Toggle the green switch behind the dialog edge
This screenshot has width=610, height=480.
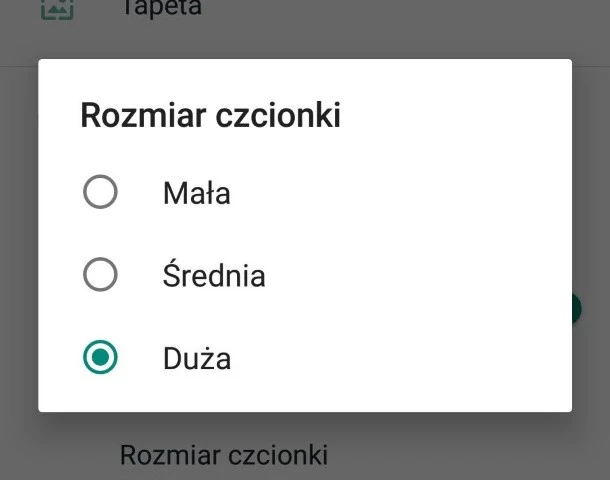pos(578,308)
